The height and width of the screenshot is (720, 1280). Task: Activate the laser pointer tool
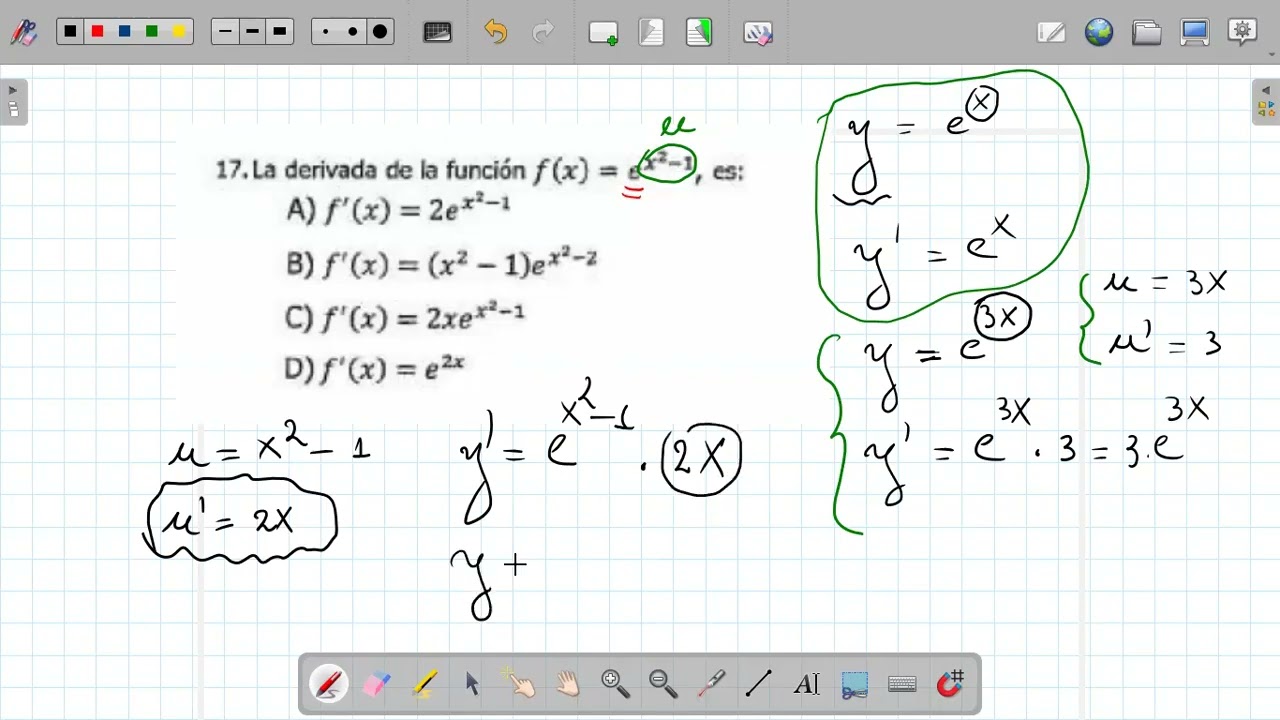[711, 684]
